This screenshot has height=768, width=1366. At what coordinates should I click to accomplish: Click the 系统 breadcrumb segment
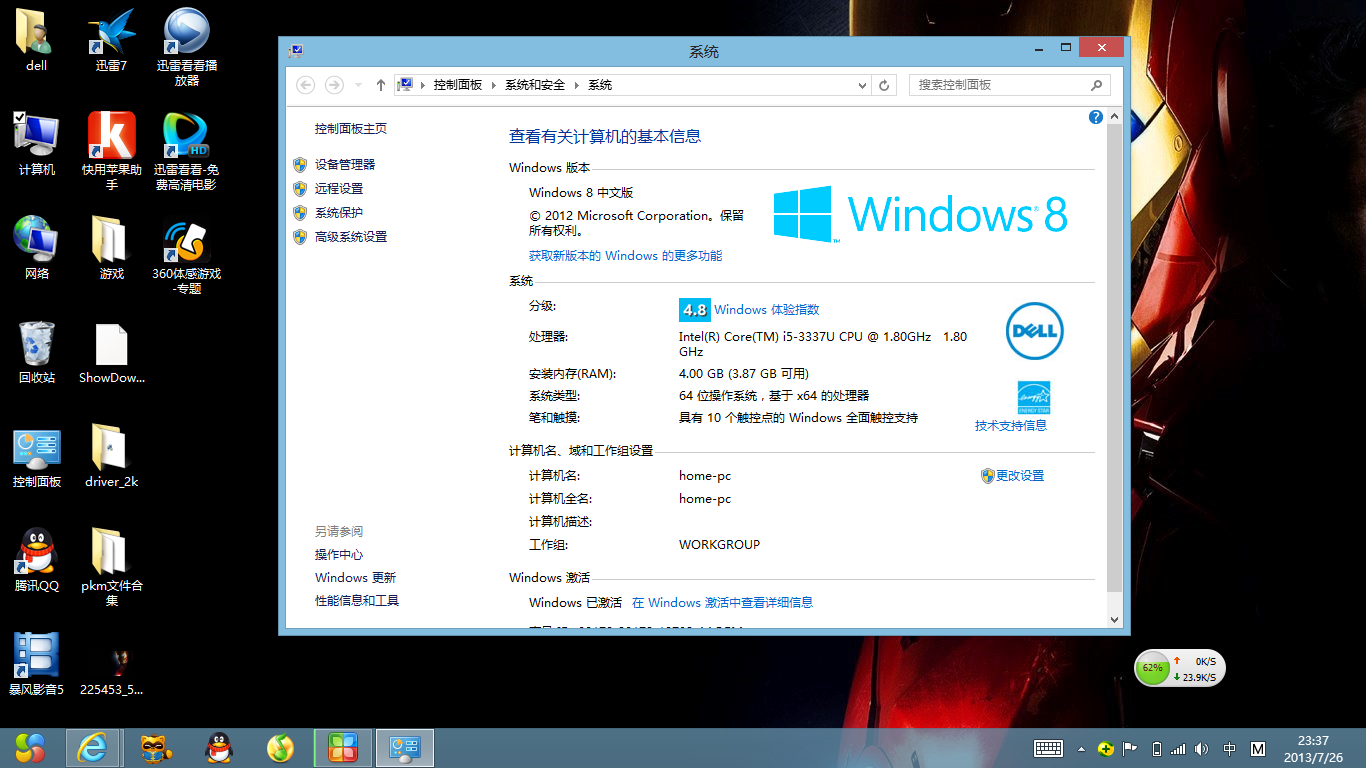(x=600, y=85)
